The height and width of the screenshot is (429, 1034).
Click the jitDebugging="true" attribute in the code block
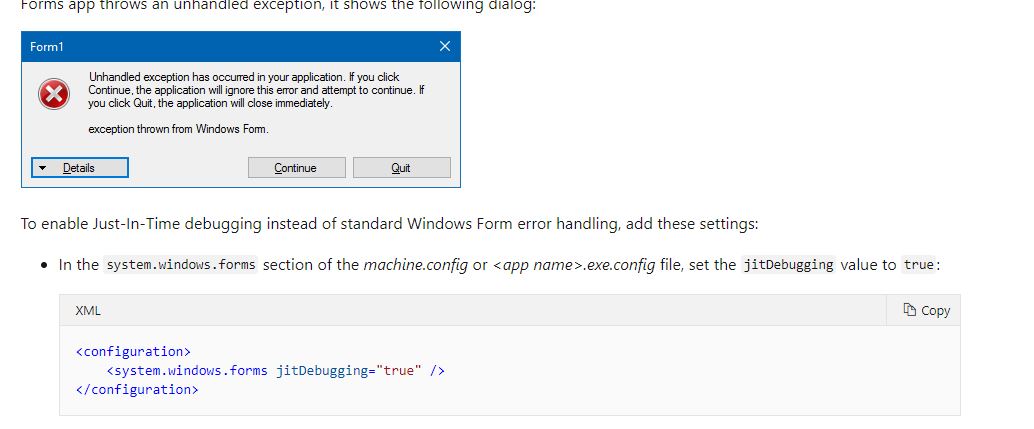pyautogui.click(x=349, y=370)
